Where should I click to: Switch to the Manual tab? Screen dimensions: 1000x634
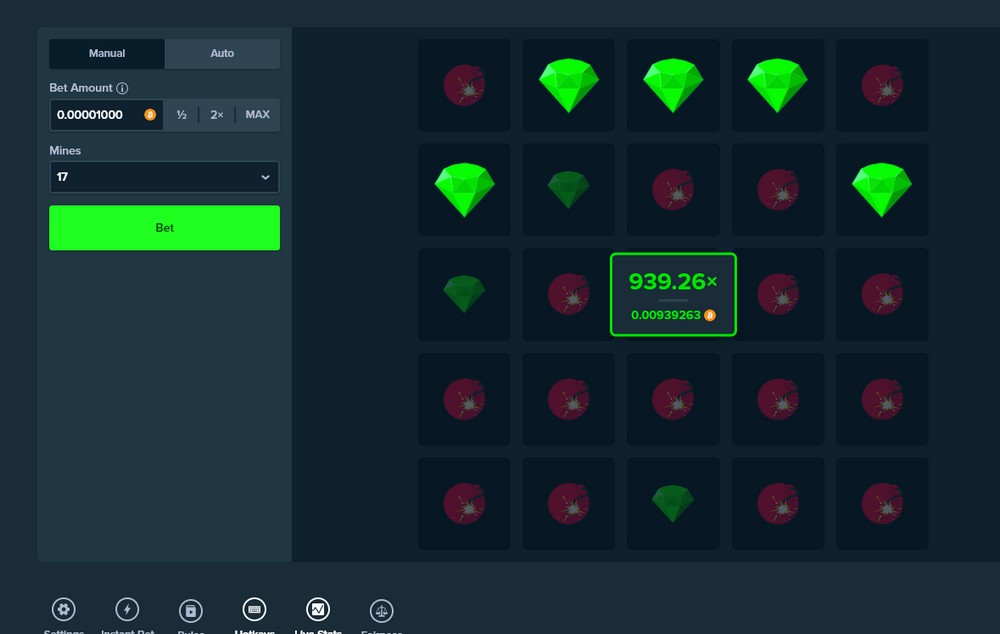click(x=107, y=53)
